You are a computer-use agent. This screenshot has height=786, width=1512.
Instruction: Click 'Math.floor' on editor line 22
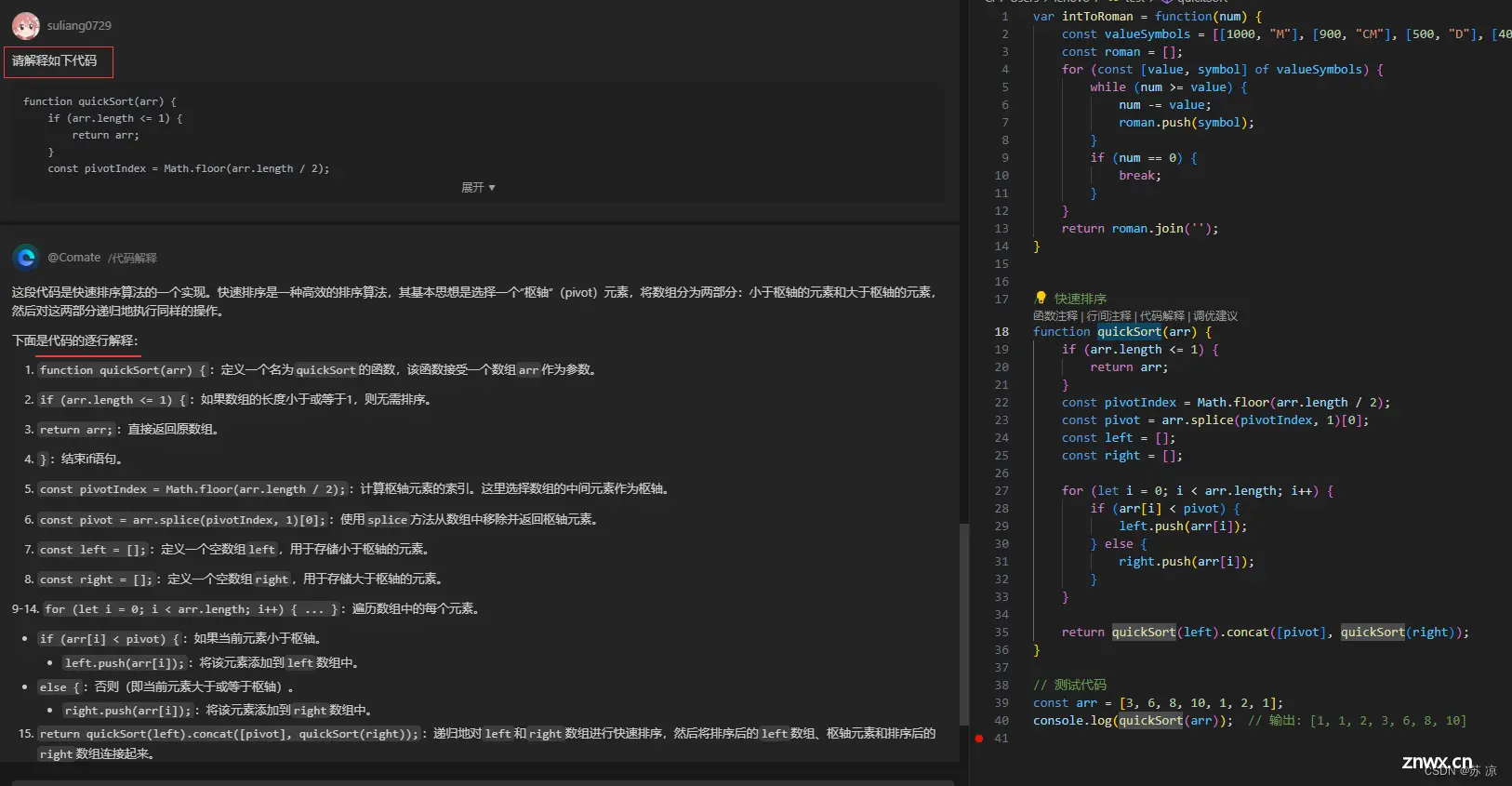tap(1233, 403)
